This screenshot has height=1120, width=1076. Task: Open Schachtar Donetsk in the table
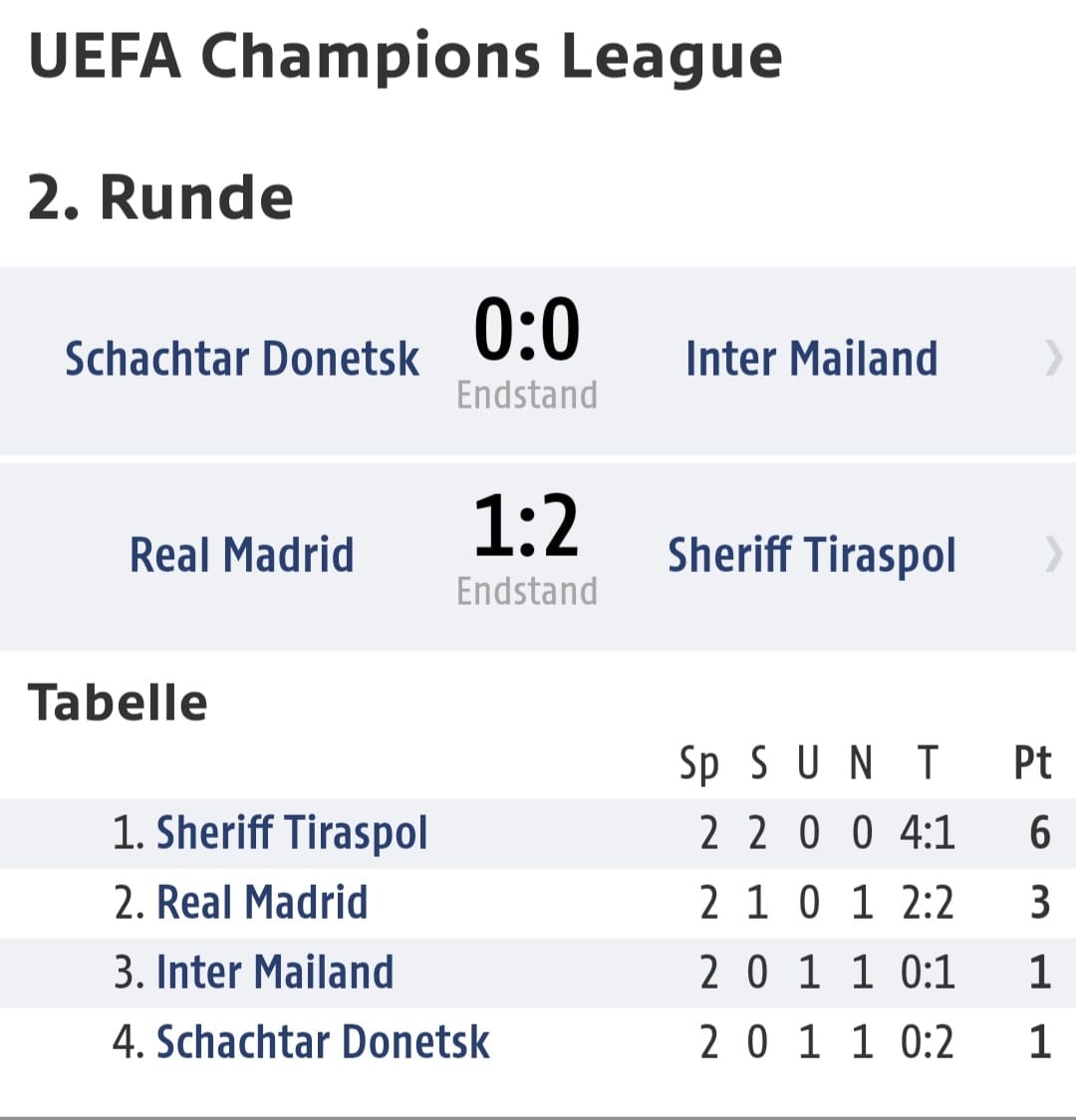[323, 1042]
